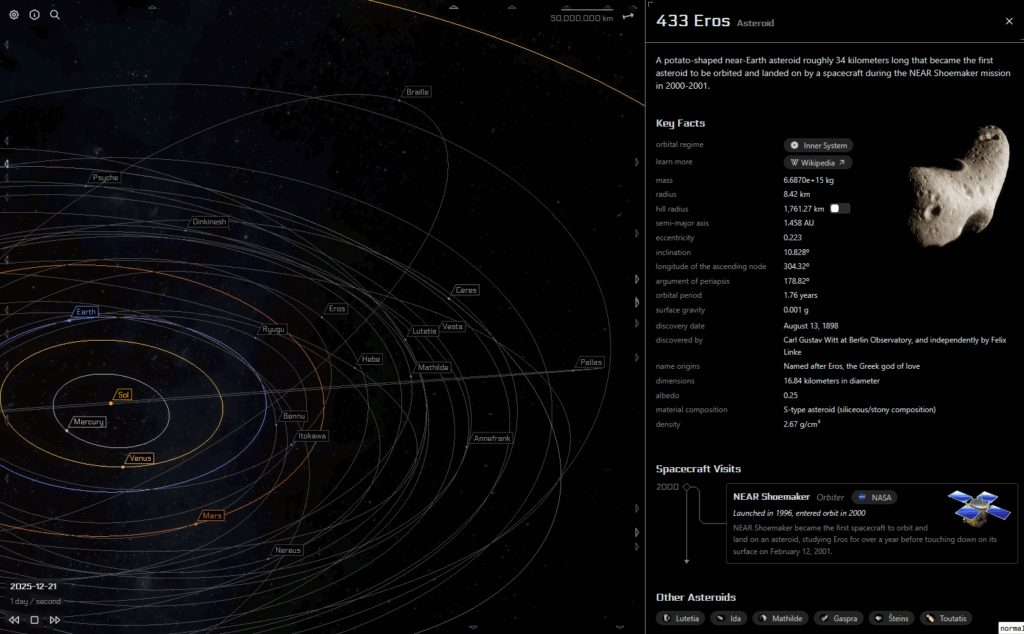Open the NEAR Shoemaker spacecraft title
This screenshot has width=1024, height=634.
point(771,497)
